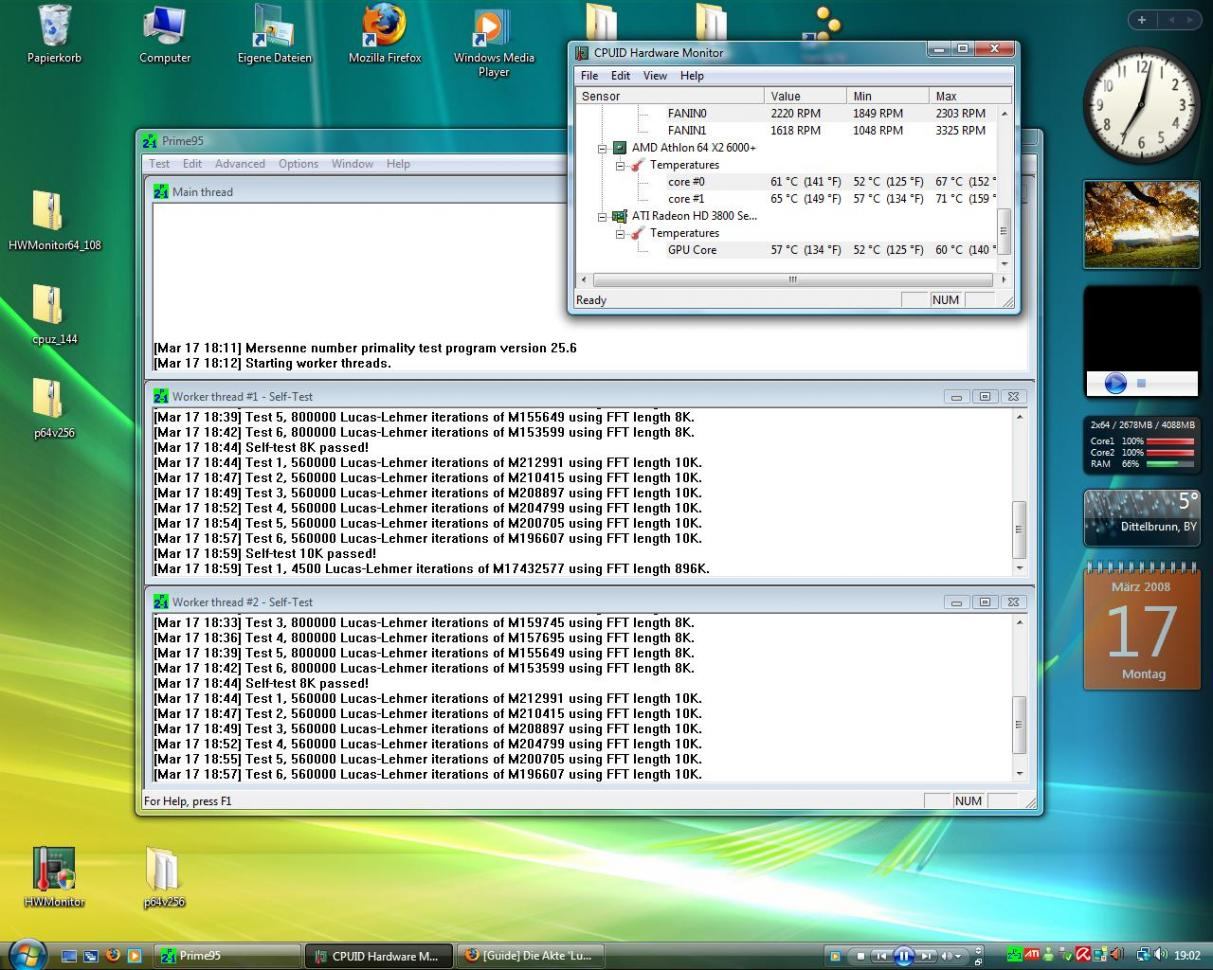Click the März 2008 calendar gadget
Viewport: 1213px width, 970px height.
click(1141, 627)
